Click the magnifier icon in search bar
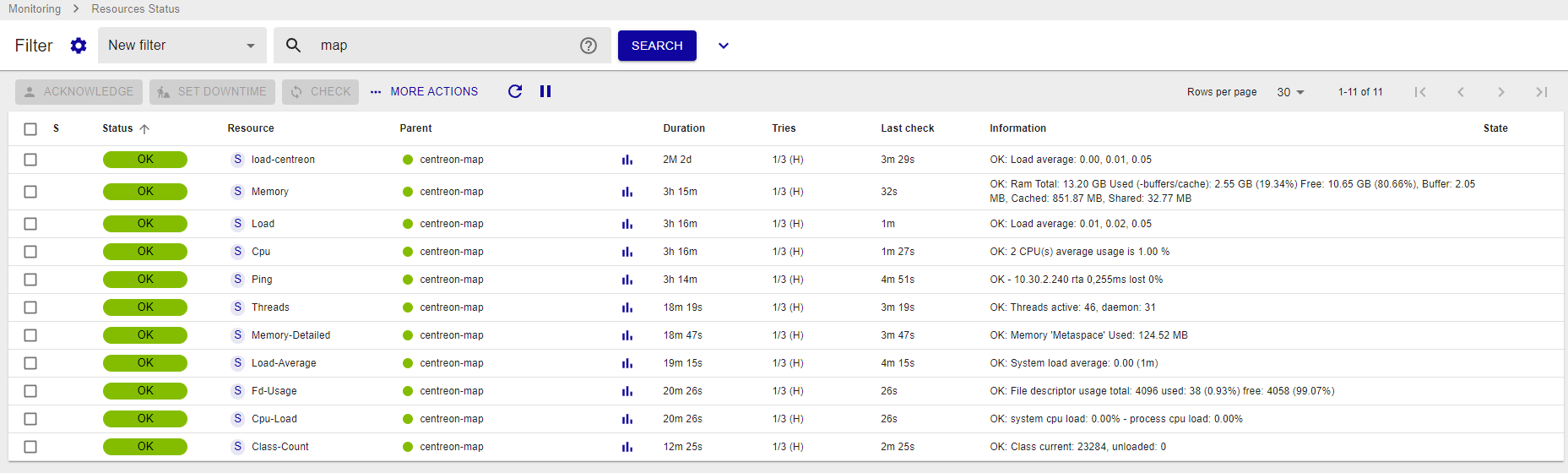Viewport: 1568px width, 473px height. (x=293, y=46)
